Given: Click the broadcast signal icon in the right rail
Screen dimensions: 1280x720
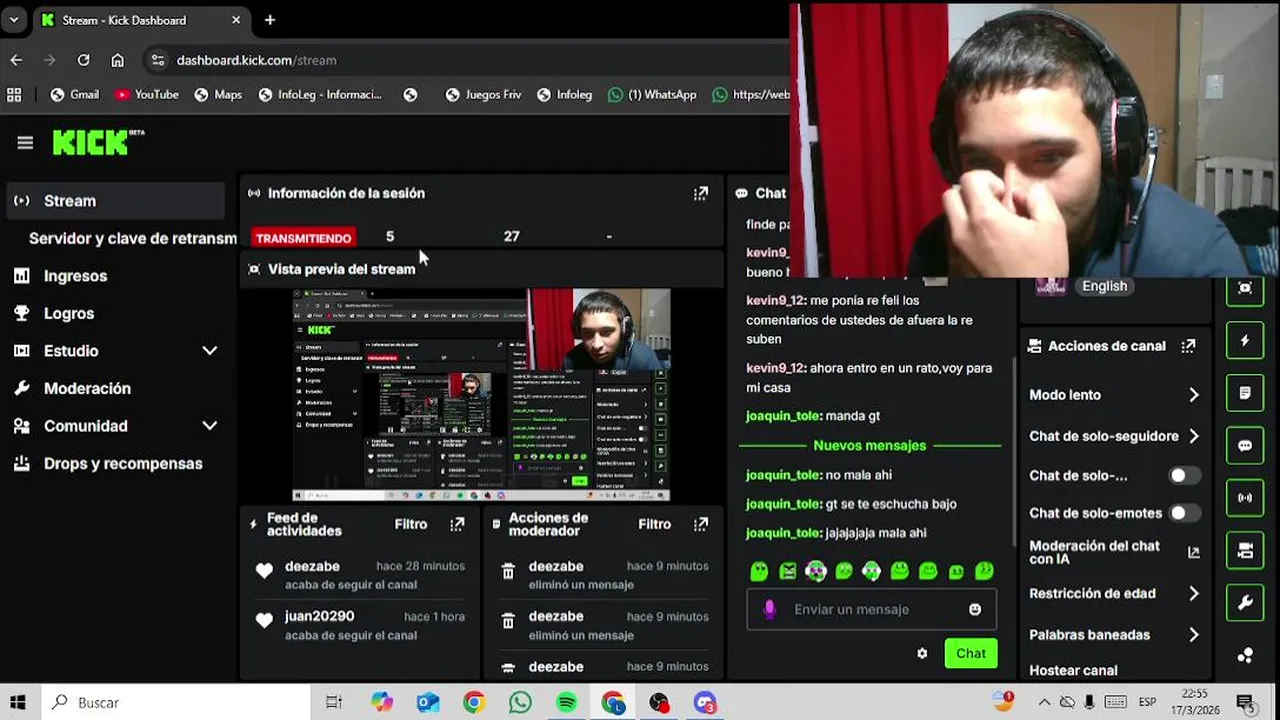Looking at the screenshot, I should click(x=1245, y=497).
